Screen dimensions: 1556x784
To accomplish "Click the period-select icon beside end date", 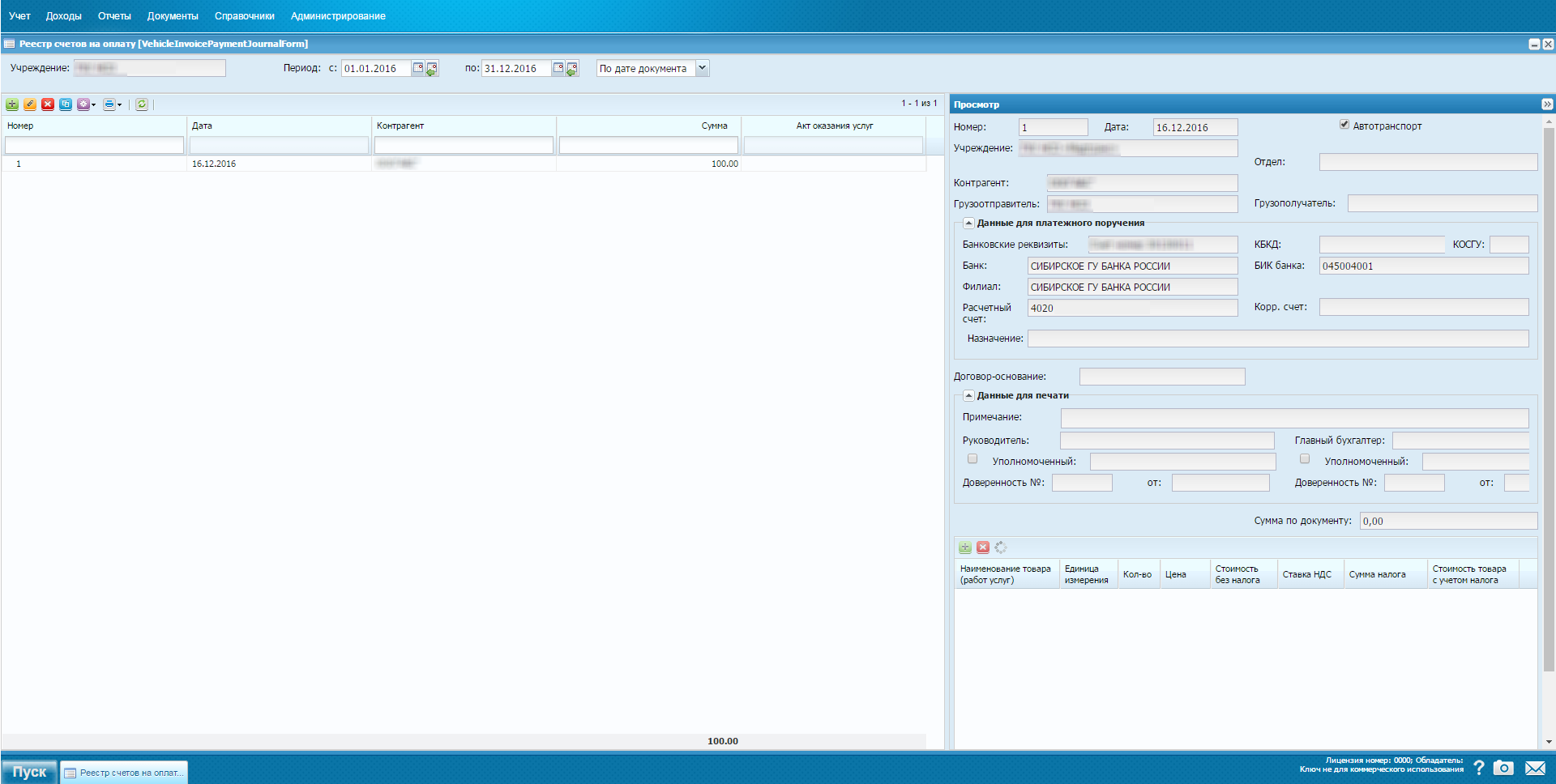I will click(x=572, y=69).
